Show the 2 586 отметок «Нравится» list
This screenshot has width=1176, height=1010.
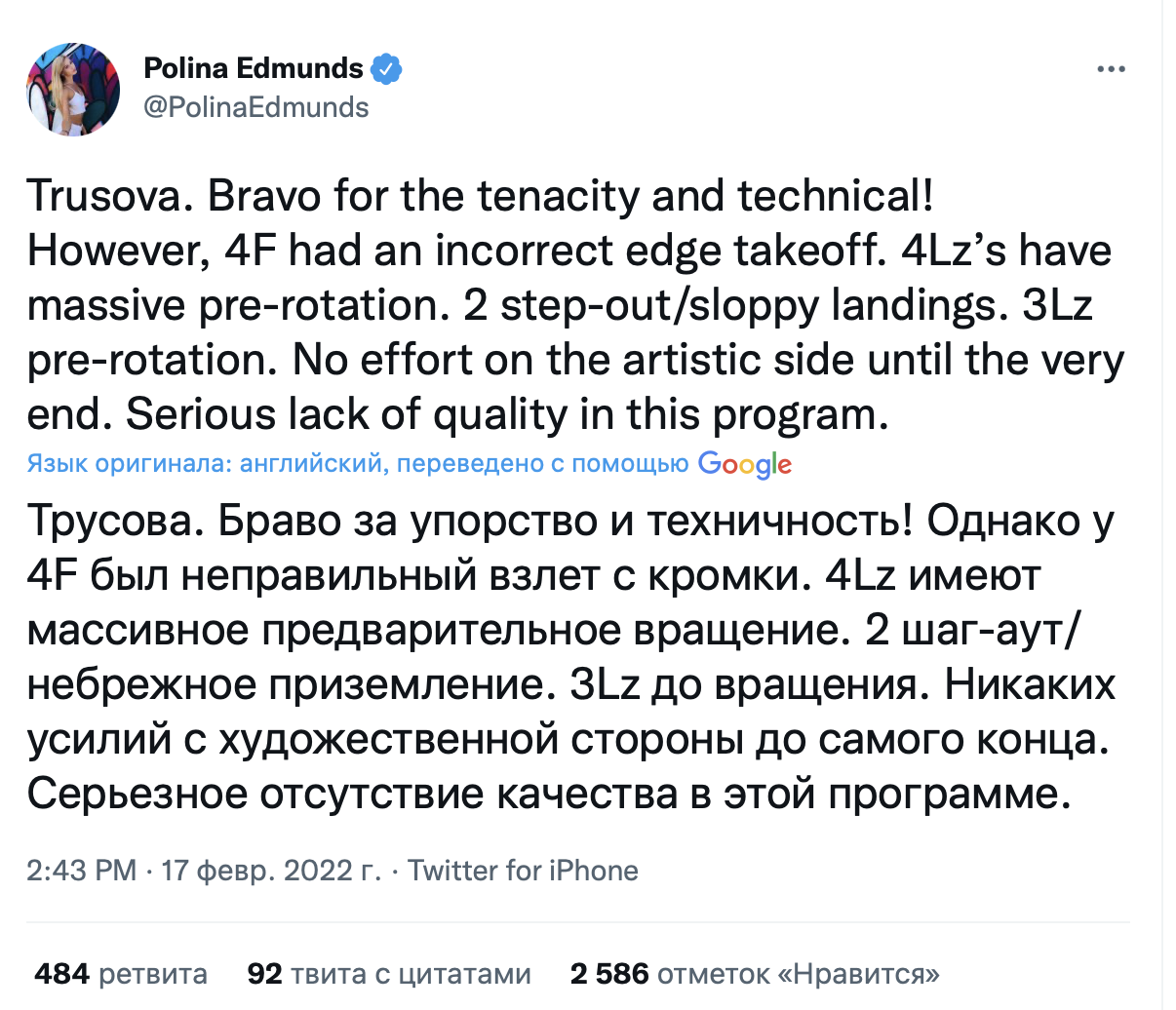755,973
